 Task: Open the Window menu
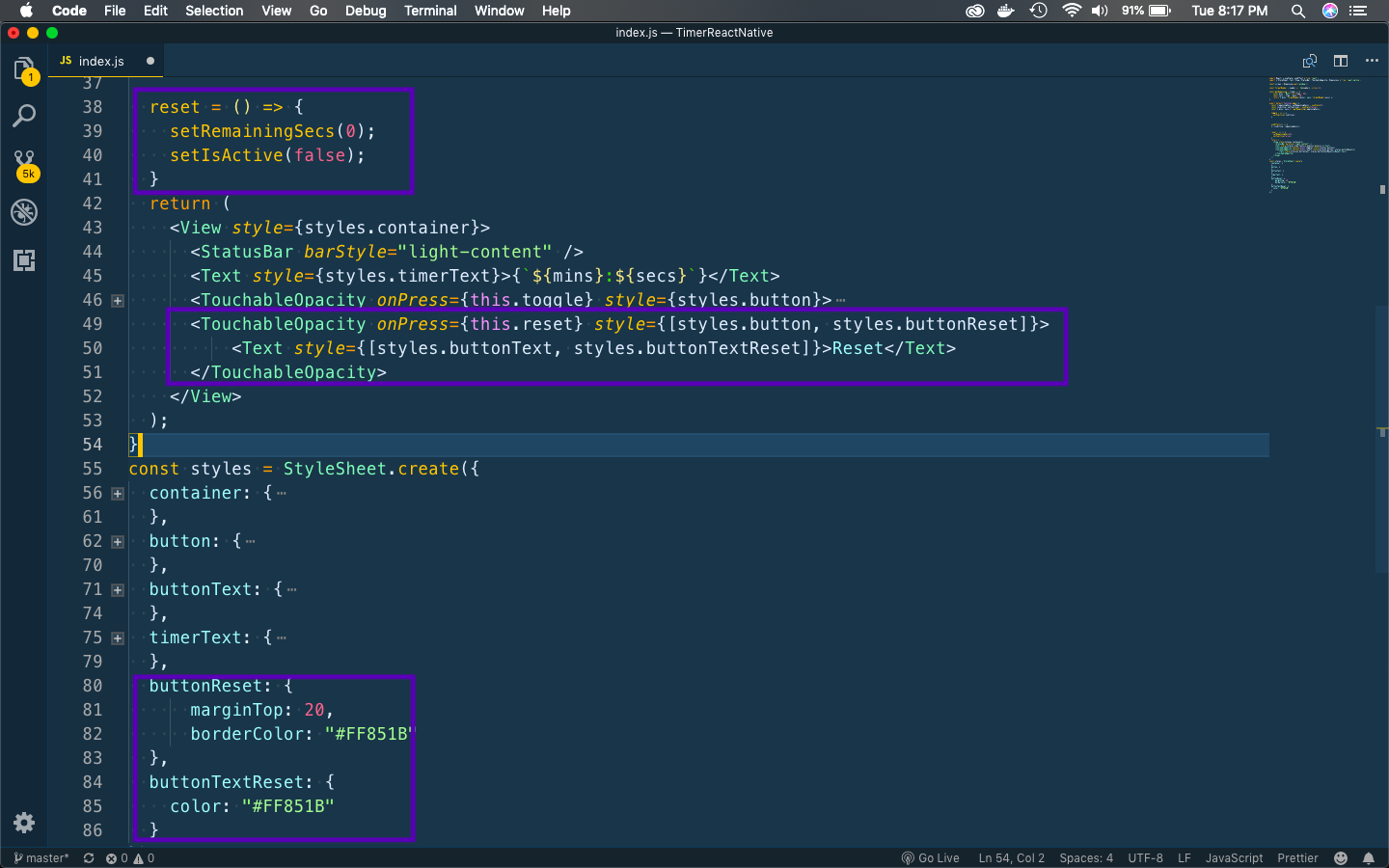(499, 11)
